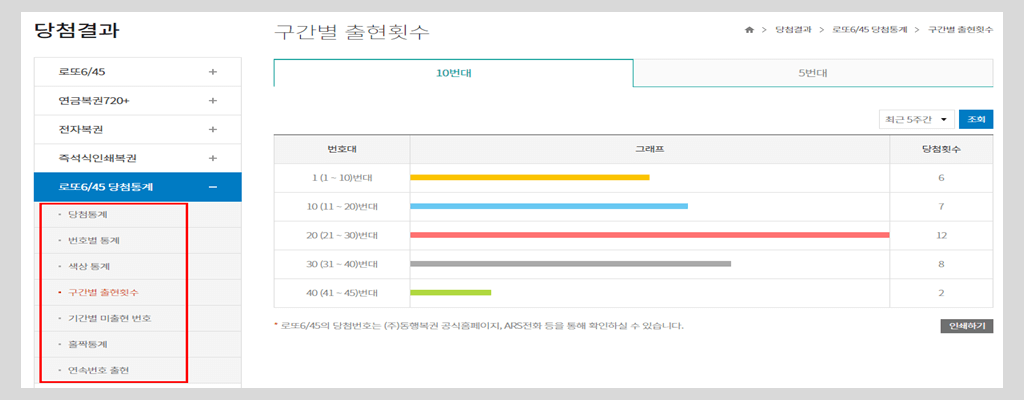The image size is (1024, 400).
Task: Click the 조회 search button
Action: [976, 120]
